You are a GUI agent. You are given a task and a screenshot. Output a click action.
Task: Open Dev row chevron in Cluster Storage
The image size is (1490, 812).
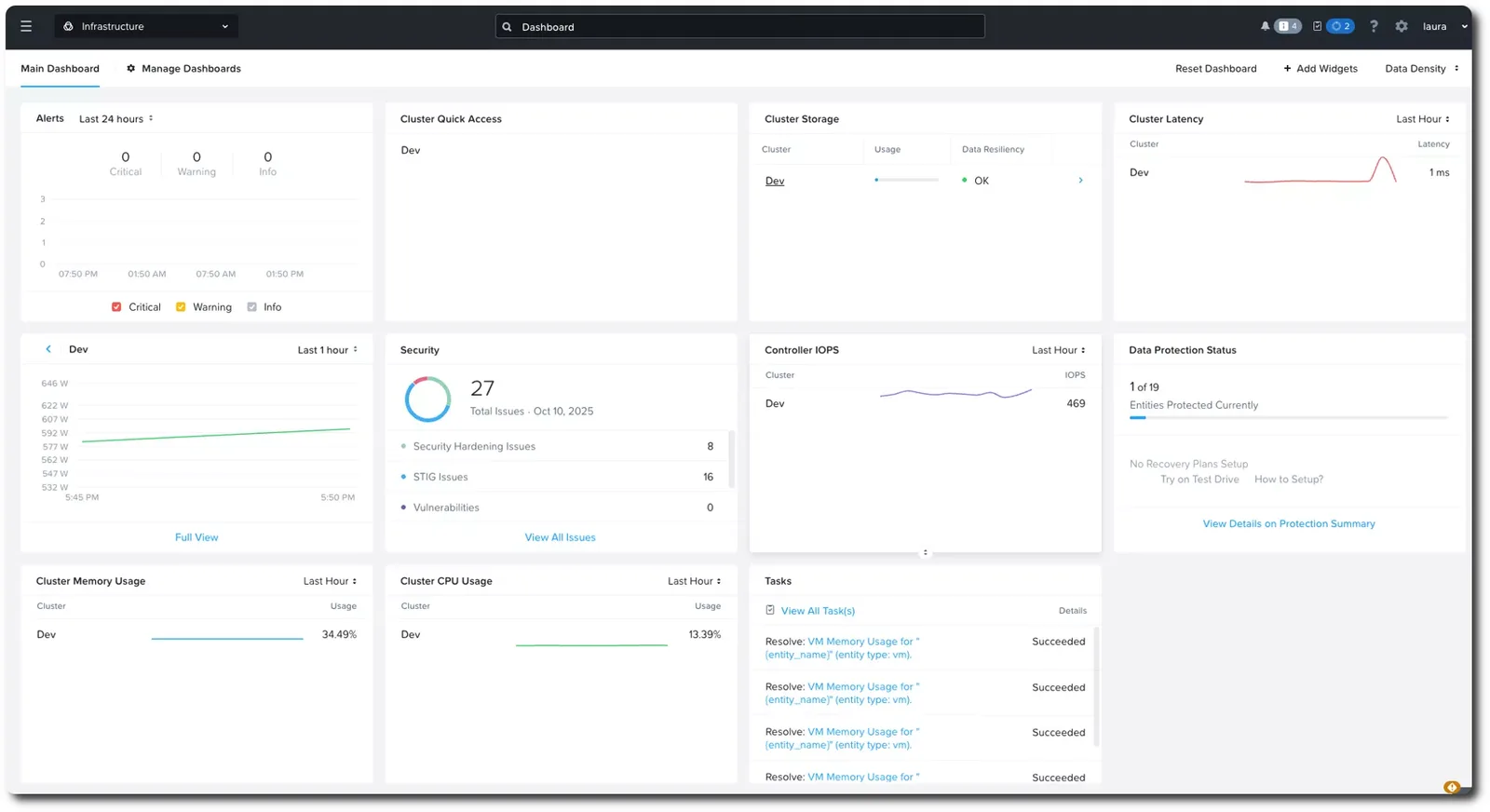point(1080,181)
